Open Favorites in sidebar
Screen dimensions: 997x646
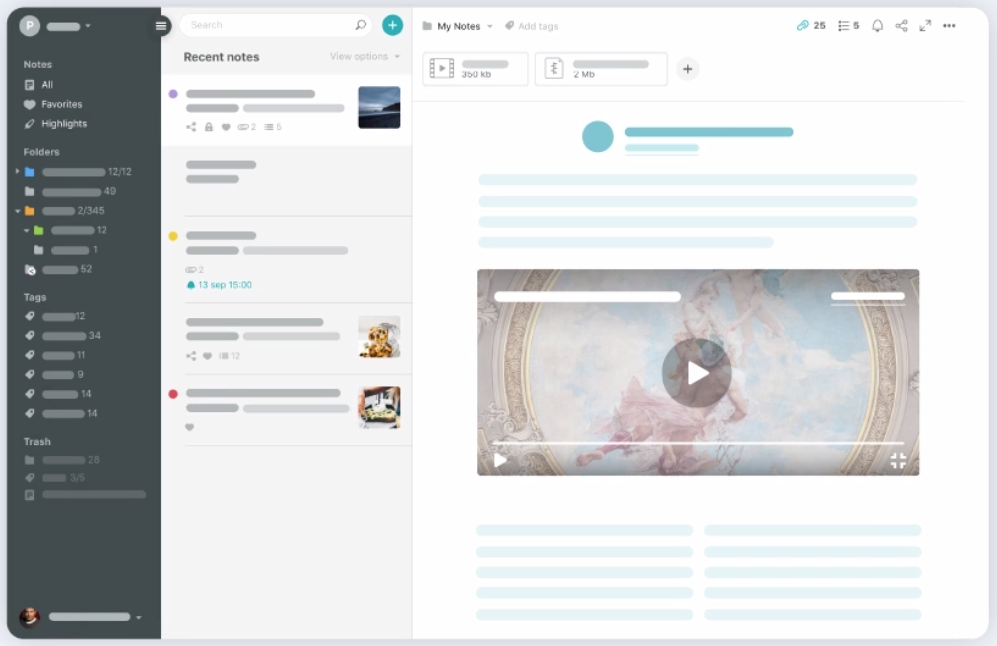[x=53, y=104]
